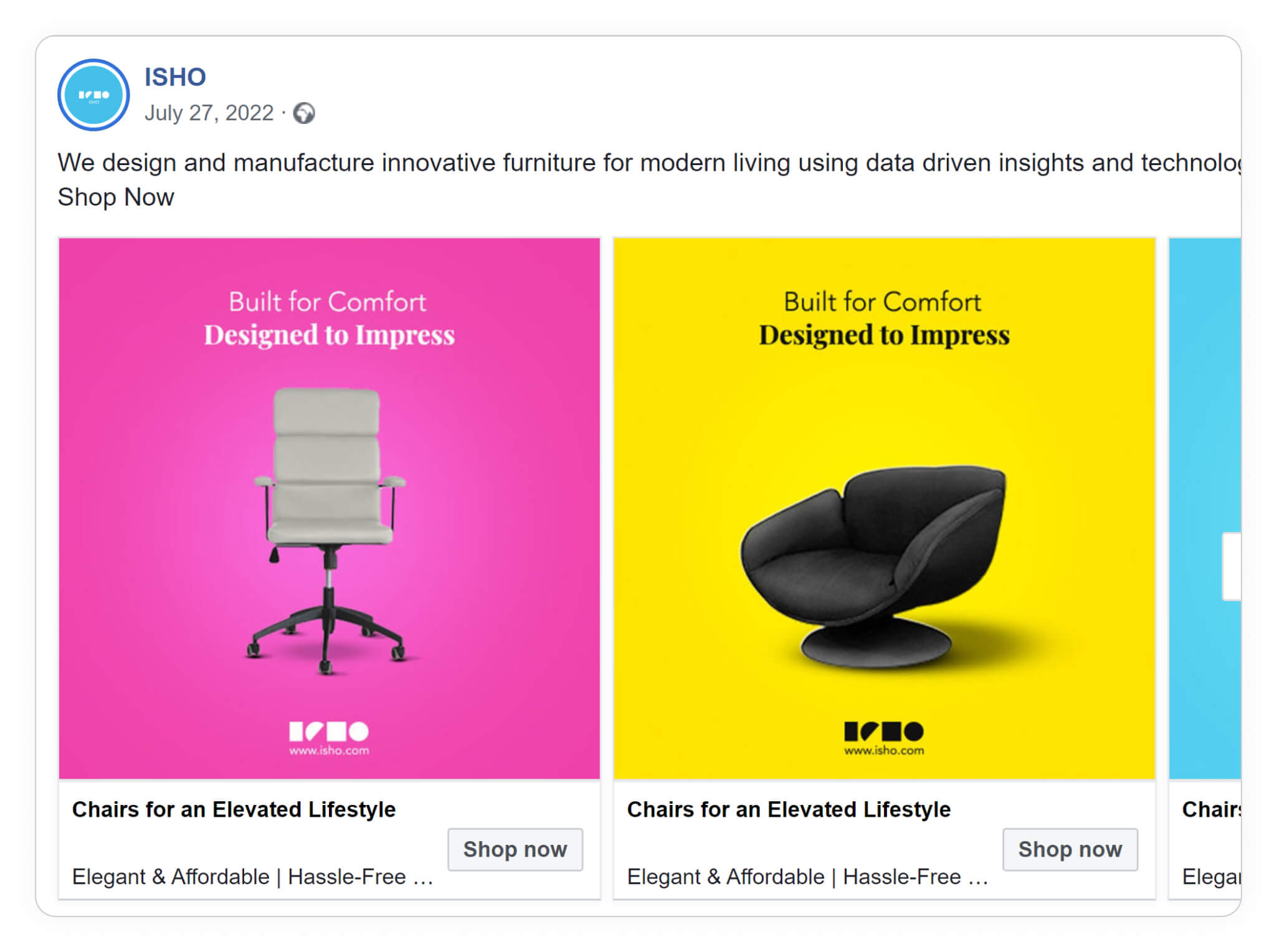Click 'Designed to Impress' text on yellow ad
Viewport: 1277px width, 952px height.
(x=883, y=335)
